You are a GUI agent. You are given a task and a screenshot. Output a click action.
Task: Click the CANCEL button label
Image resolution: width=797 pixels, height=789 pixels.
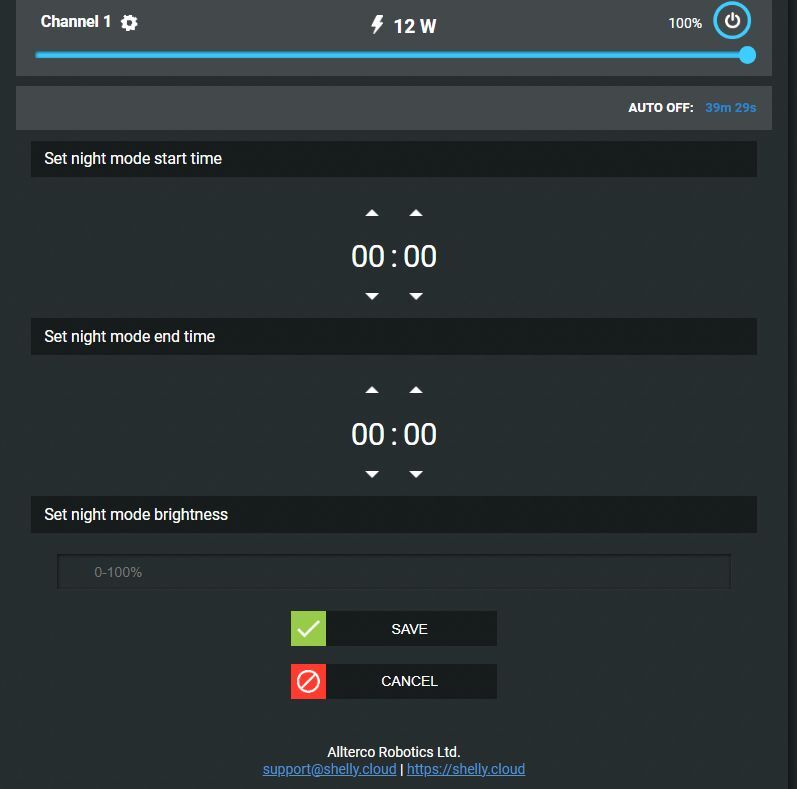pos(410,681)
